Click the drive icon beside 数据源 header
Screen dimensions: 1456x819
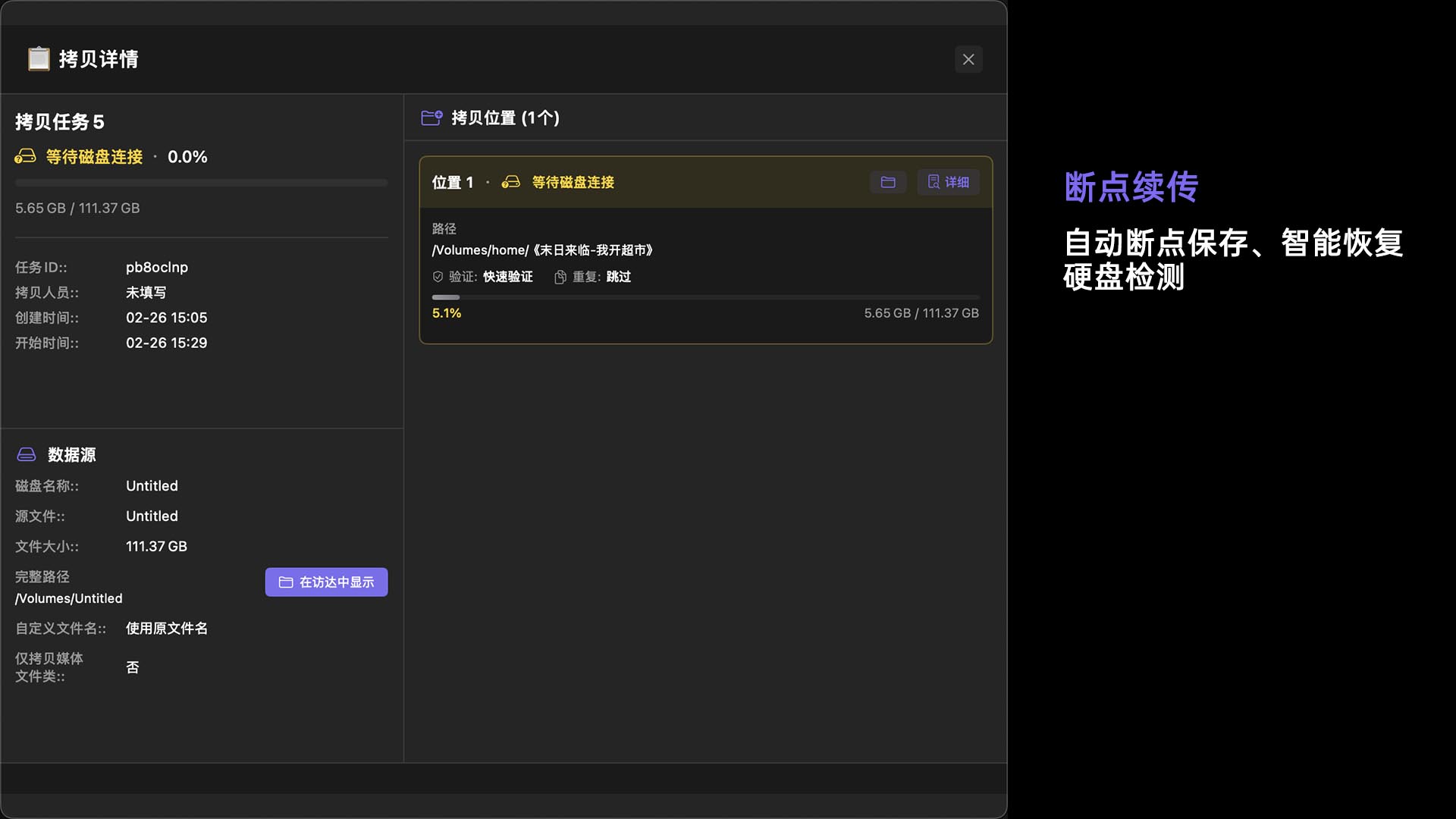(x=26, y=454)
